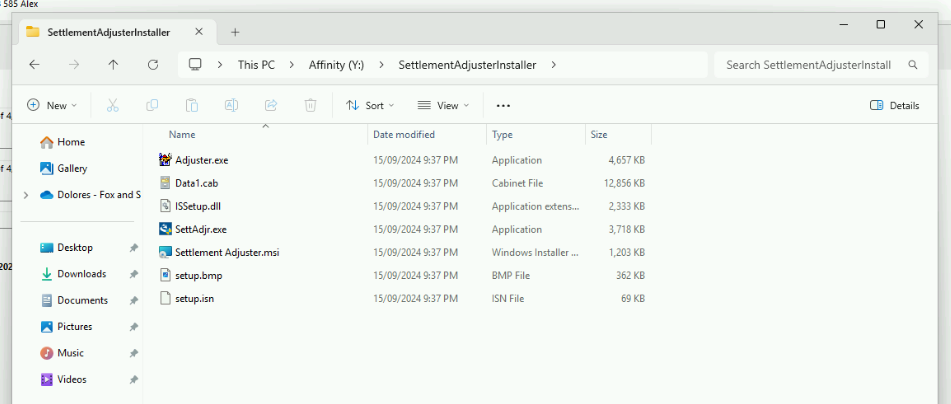Open the See more ellipsis menu

(x=503, y=105)
